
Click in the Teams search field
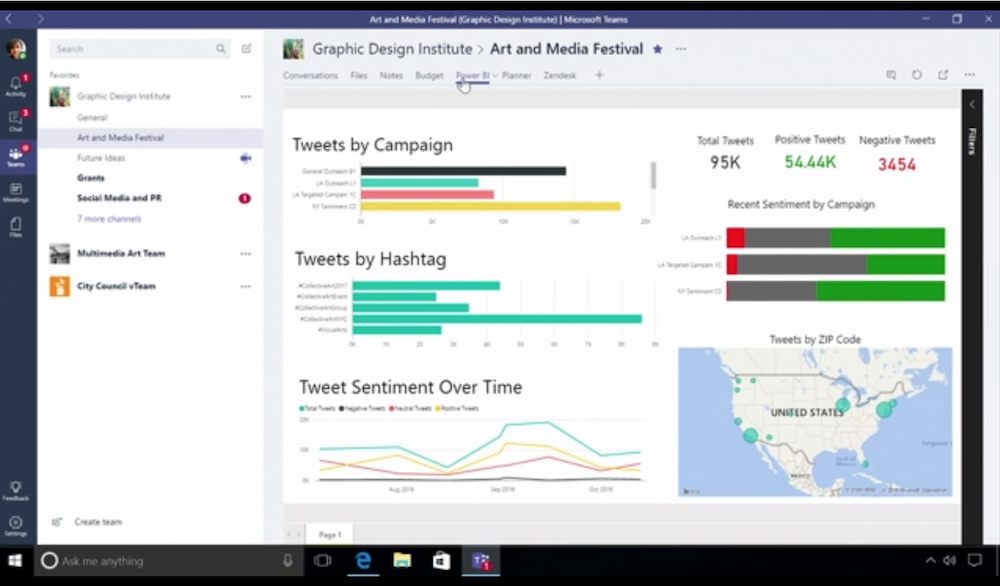click(140, 48)
